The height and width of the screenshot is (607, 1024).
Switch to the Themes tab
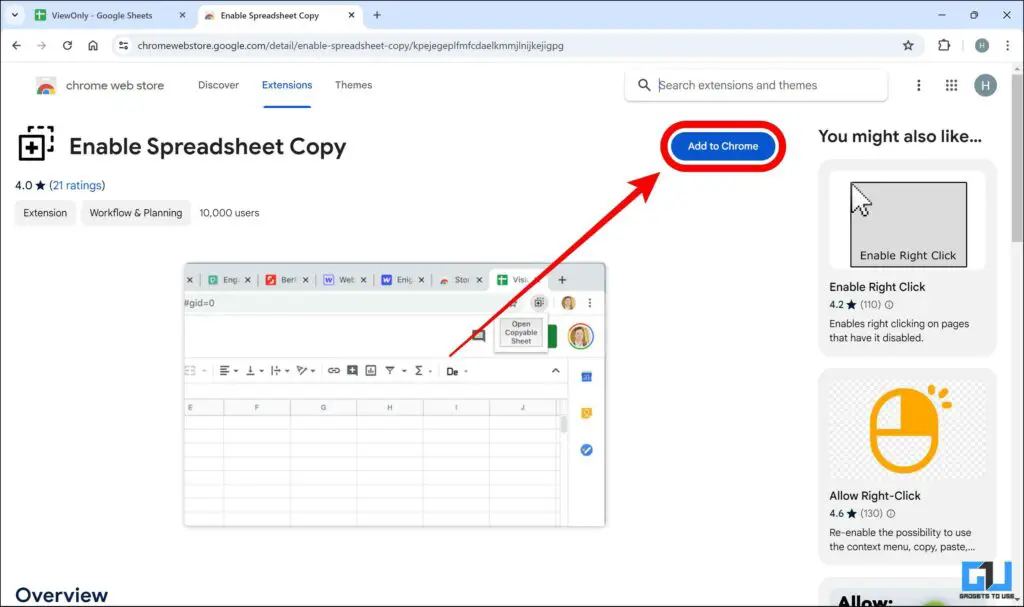pos(353,85)
